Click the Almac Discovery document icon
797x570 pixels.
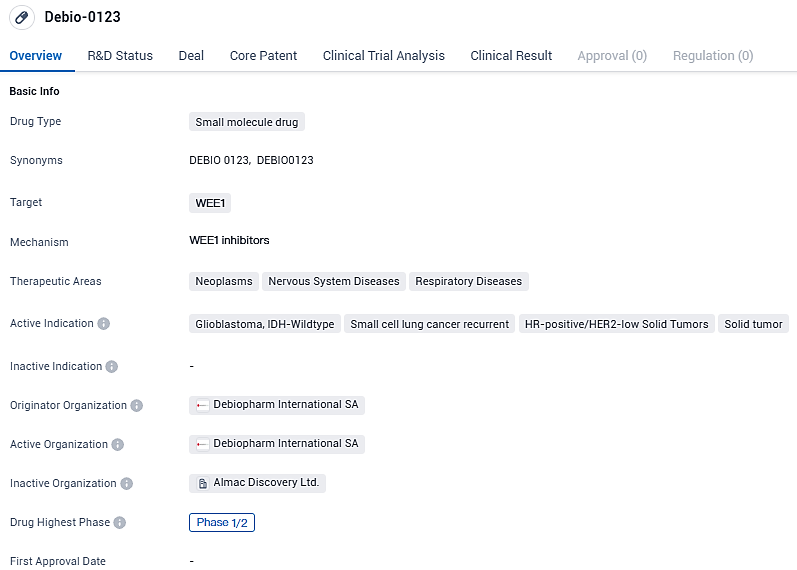tap(203, 483)
